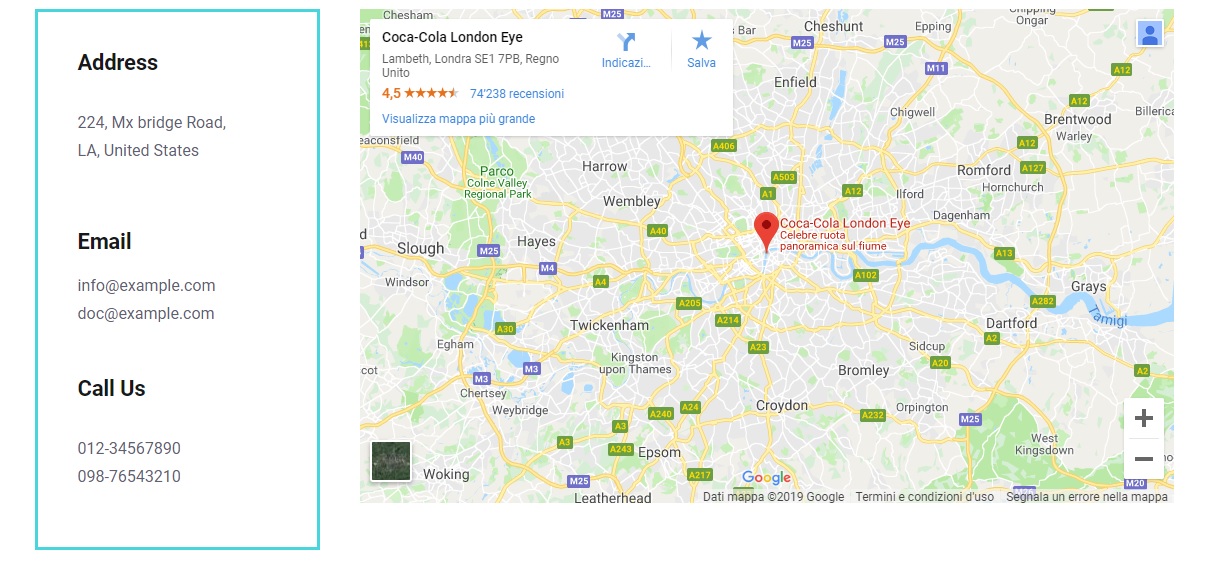Click the Coca-Cola London Eye card title
1221x572 pixels.
(452, 37)
